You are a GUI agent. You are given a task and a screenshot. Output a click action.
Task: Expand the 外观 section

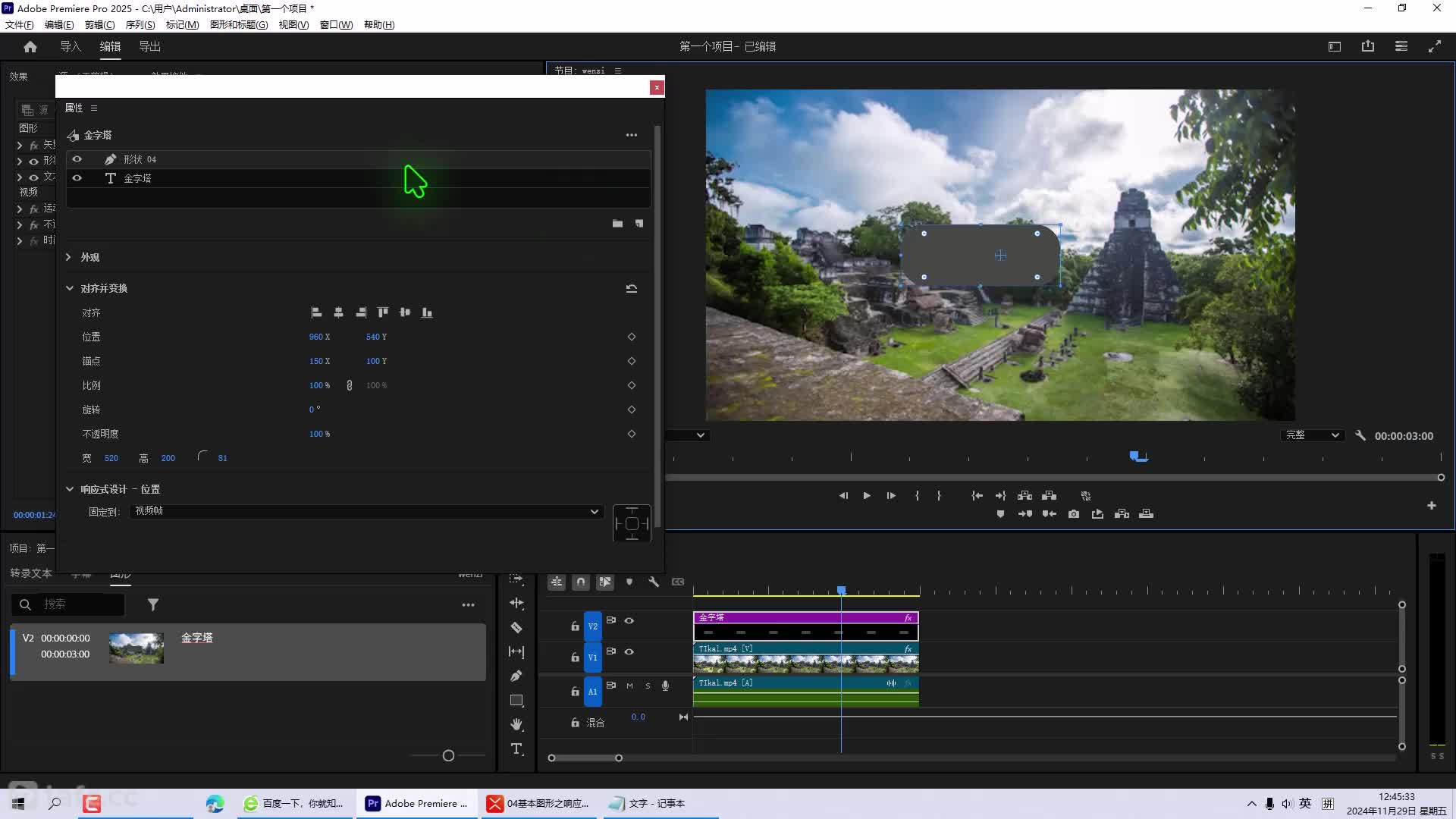coord(68,257)
